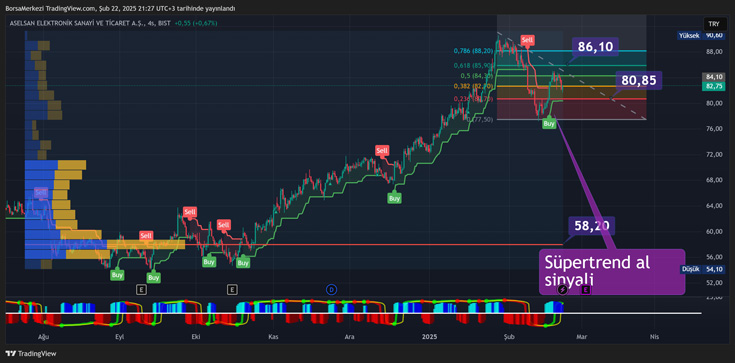Click the BorsaMerkezi publication header text
This screenshot has width=735, height=363.
pos(120,8)
